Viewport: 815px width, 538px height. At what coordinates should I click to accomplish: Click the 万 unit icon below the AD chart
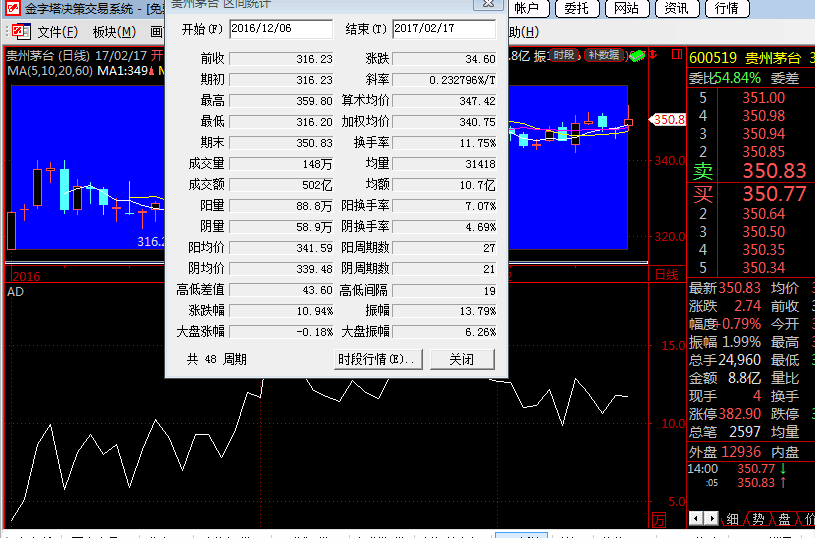tap(659, 520)
